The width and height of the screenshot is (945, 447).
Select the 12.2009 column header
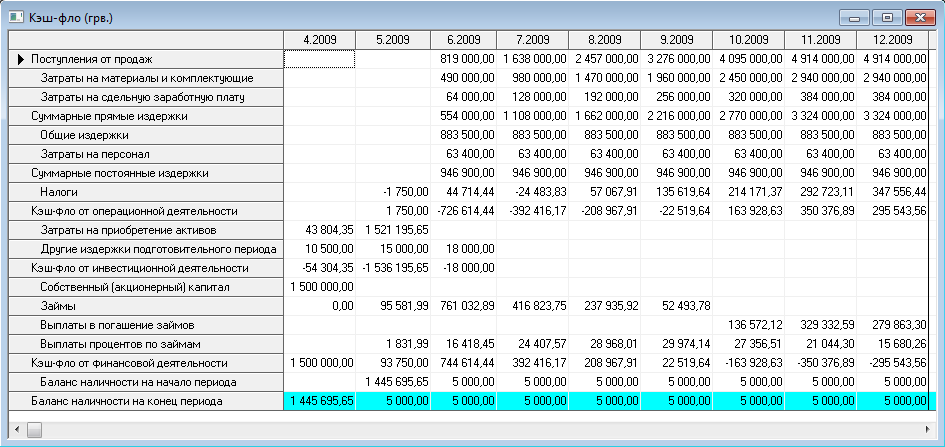click(x=892, y=40)
